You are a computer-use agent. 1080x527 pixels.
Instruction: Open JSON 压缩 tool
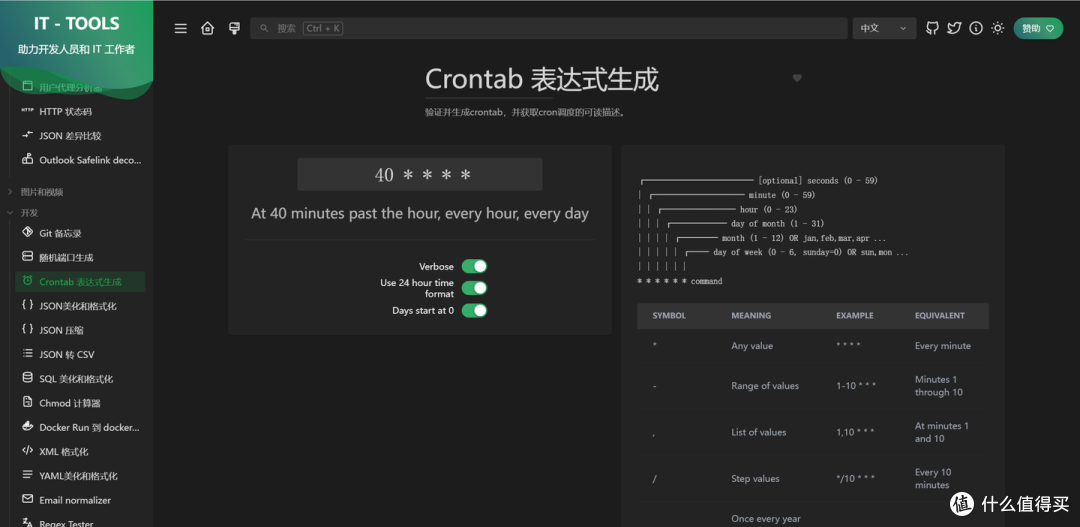[80, 330]
